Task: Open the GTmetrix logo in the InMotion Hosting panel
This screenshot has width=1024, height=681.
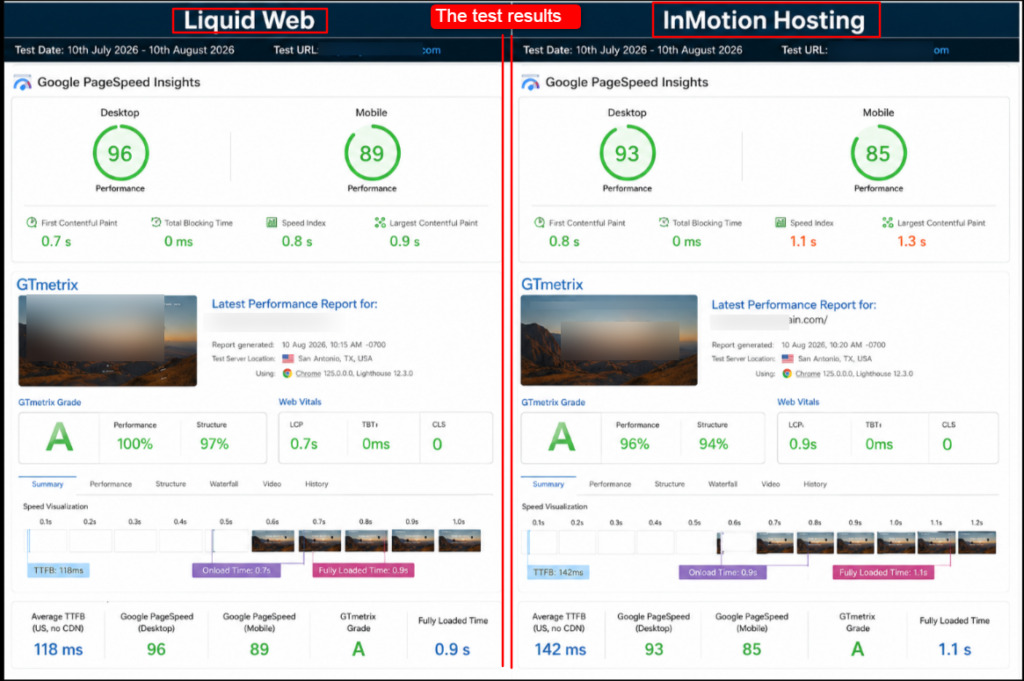Action: (552, 285)
